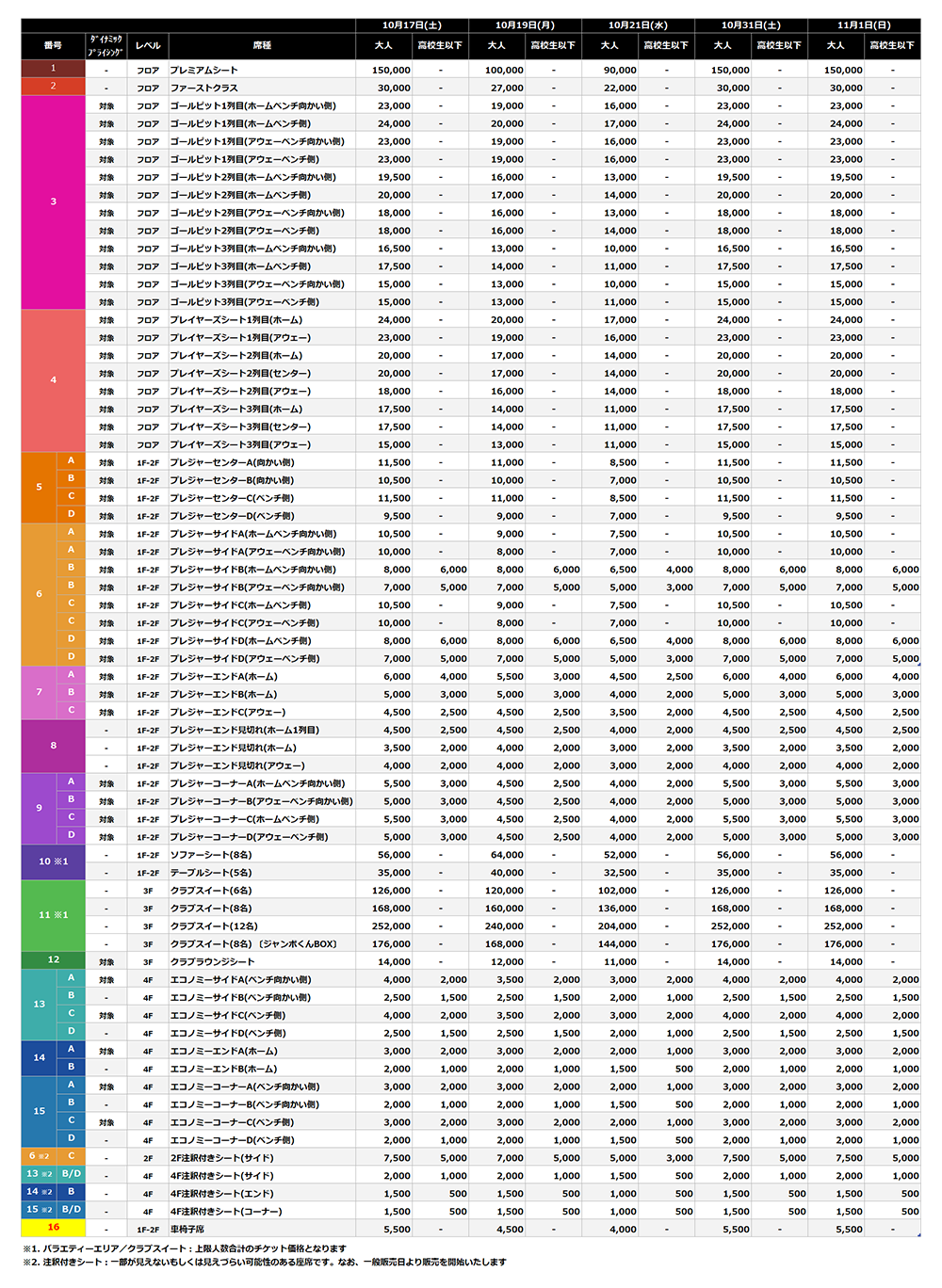Image resolution: width=942 pixels, height=1288 pixels.
Task: Click the magenta category 3 color cell
Action: [53, 202]
